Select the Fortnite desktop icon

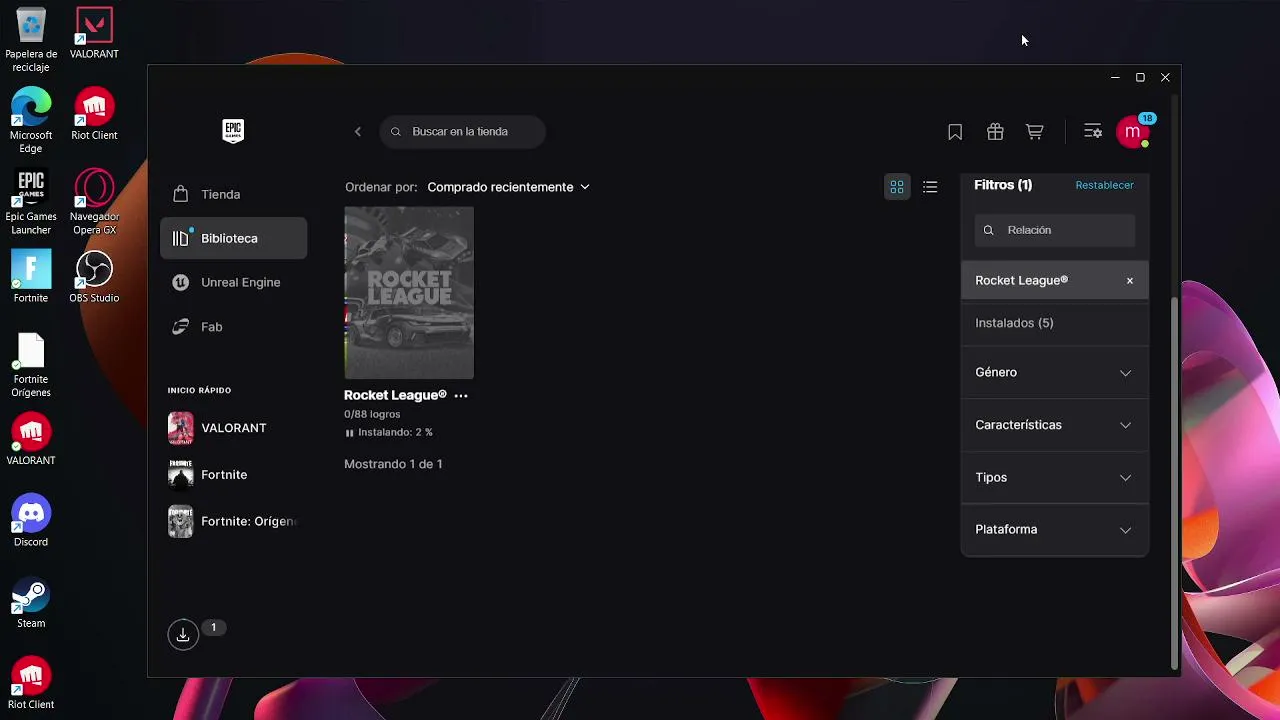tap(31, 277)
